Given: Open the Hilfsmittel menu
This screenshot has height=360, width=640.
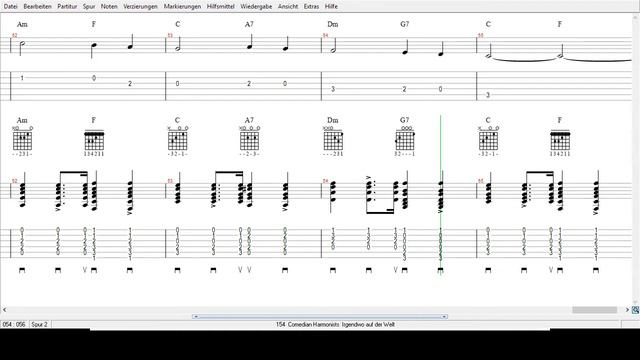Looking at the screenshot, I should (221, 7).
